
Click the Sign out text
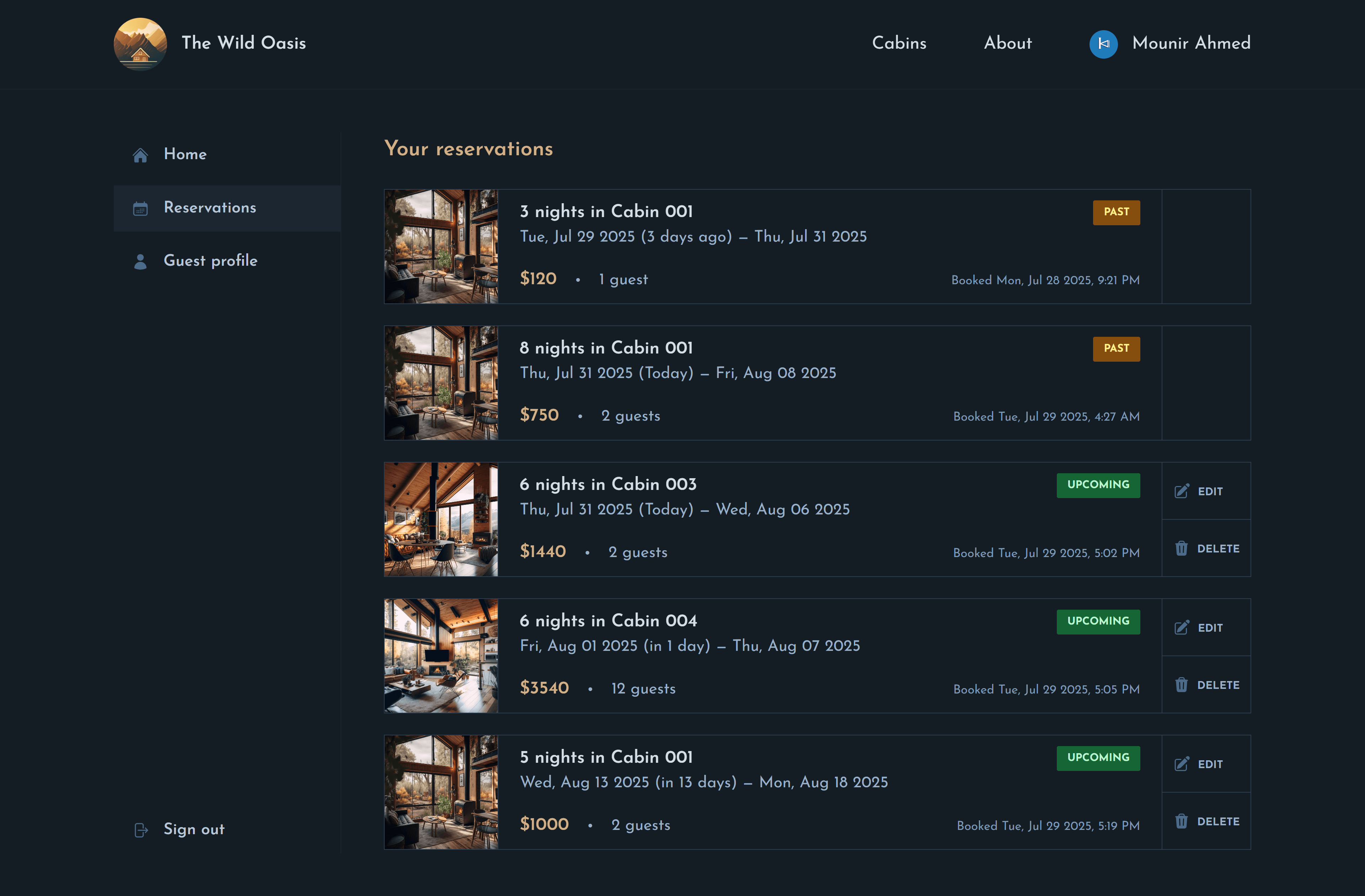[194, 830]
